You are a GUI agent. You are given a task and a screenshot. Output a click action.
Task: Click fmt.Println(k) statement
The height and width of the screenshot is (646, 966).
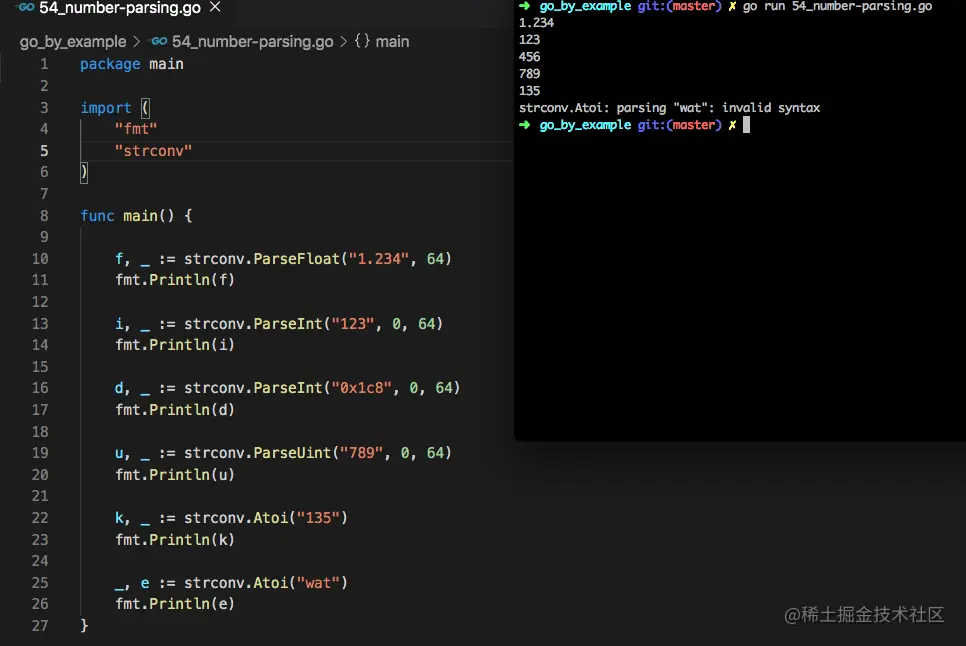point(175,539)
